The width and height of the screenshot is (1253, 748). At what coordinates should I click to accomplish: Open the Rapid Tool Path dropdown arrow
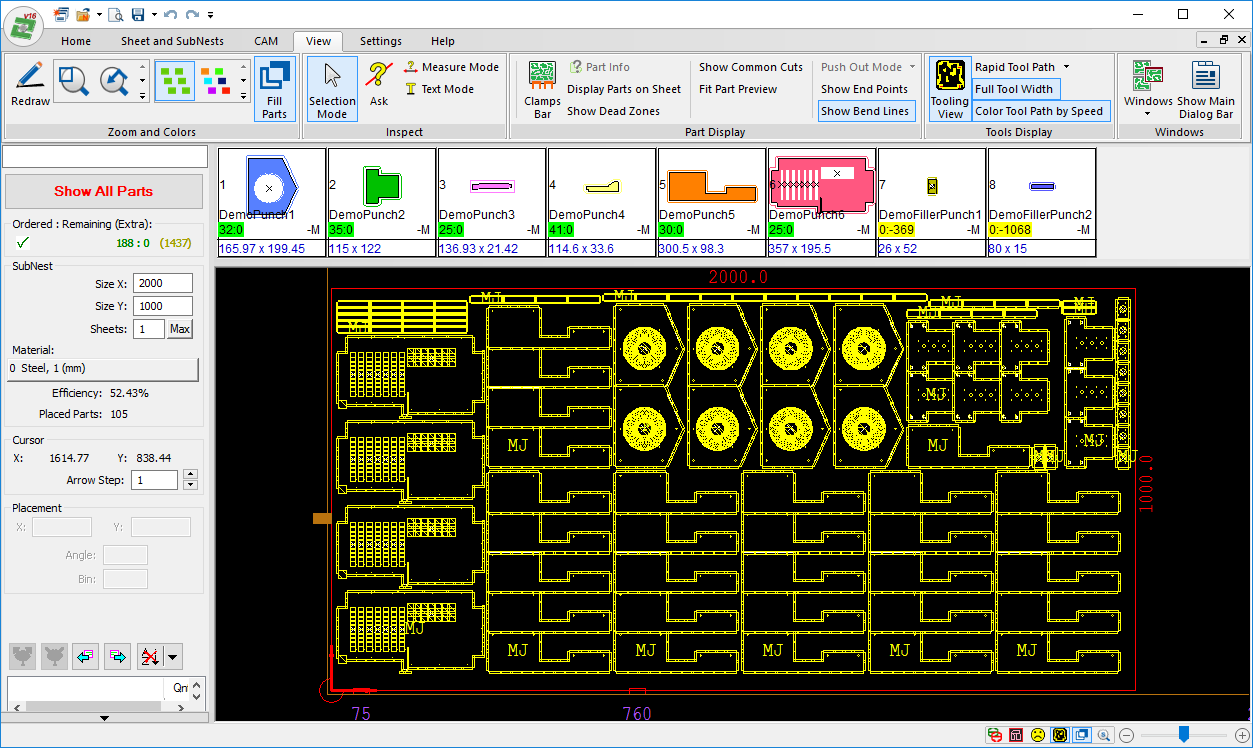pos(1067,67)
